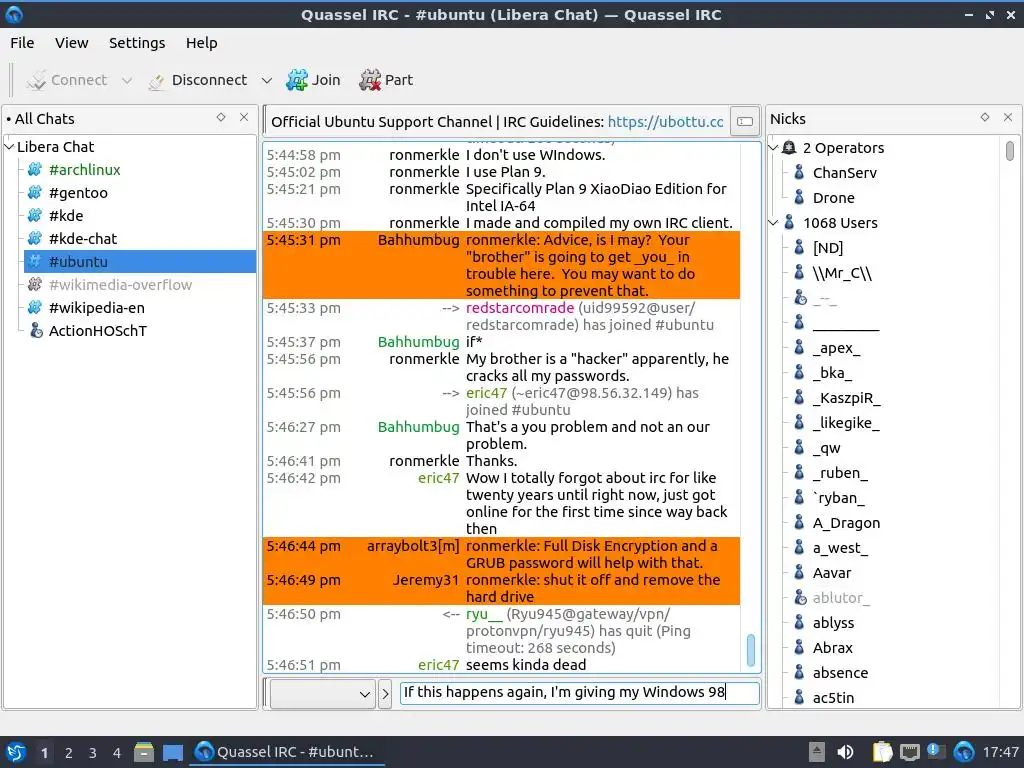This screenshot has height=768, width=1024.
Task: Click the Quassel system tray icon
Action: pos(964,752)
